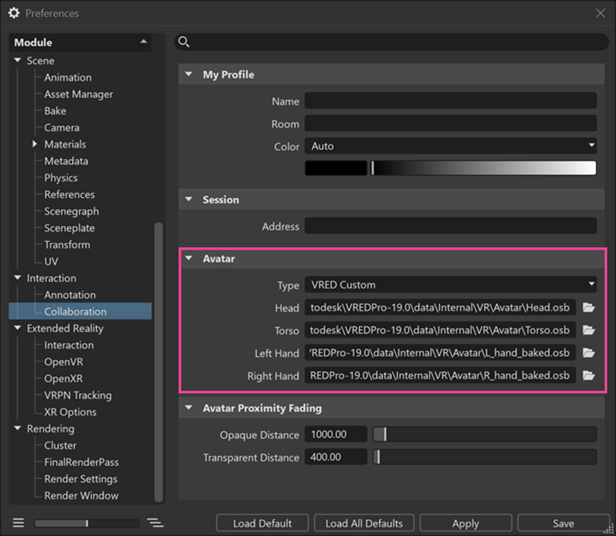Click the Load Default button
616x536 pixels.
click(x=262, y=523)
